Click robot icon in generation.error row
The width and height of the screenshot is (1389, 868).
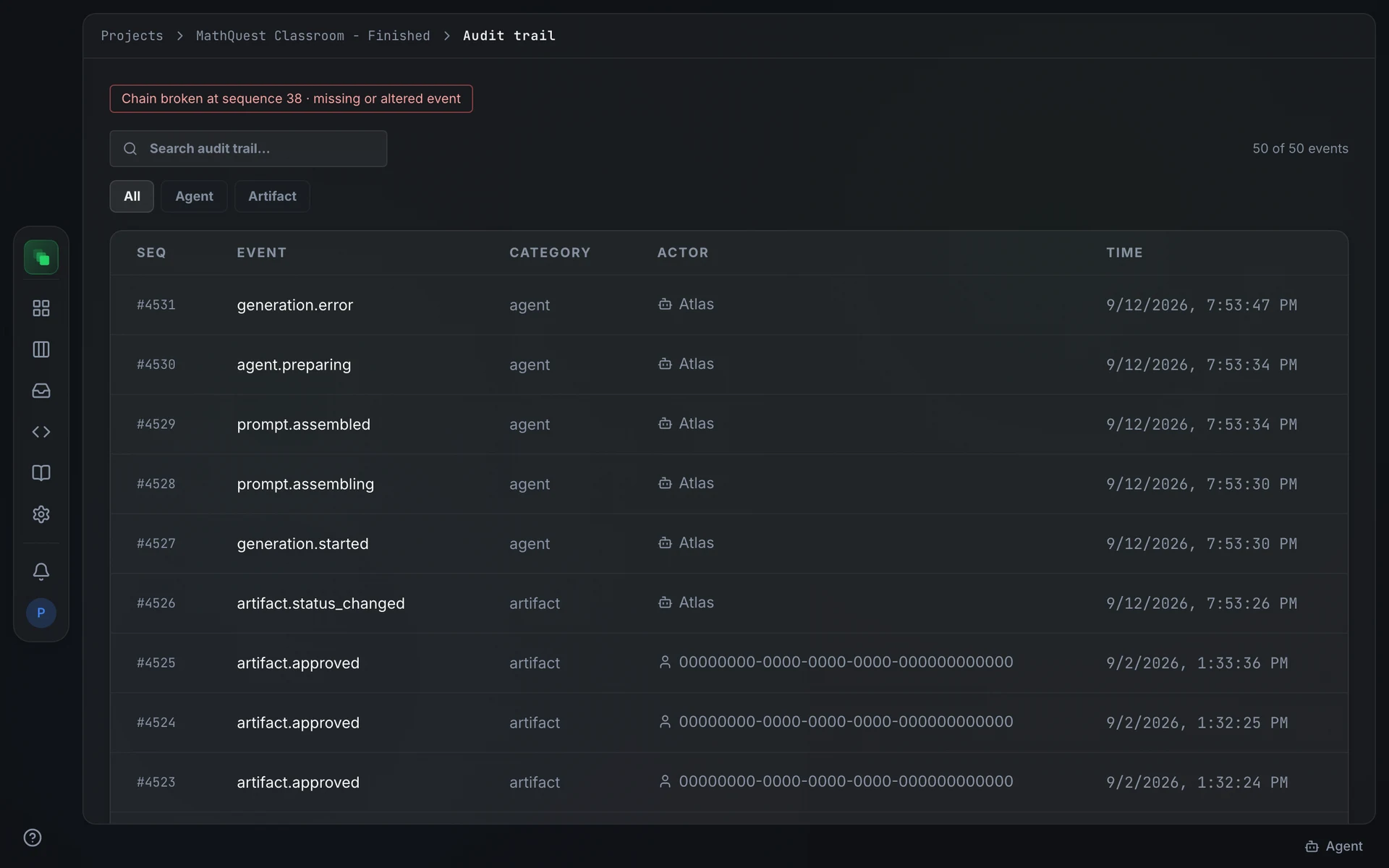pyautogui.click(x=665, y=304)
